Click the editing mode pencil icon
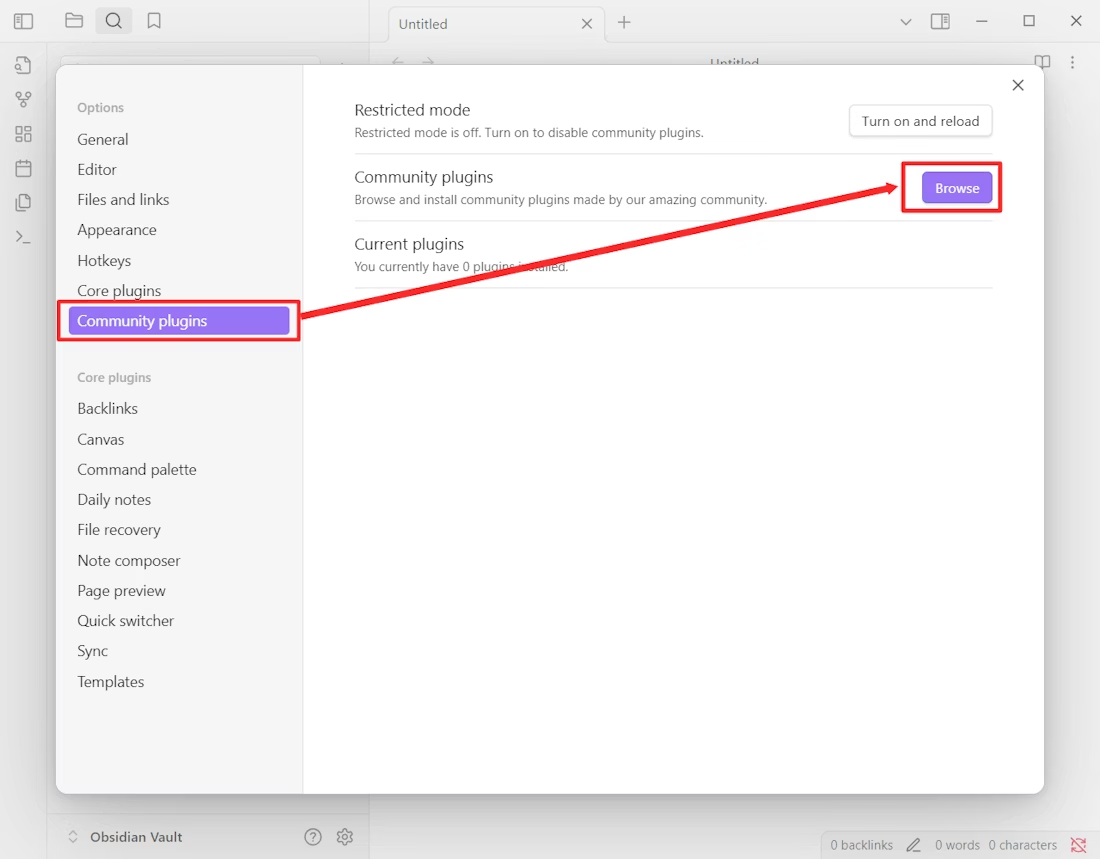1100x859 pixels. 913,844
